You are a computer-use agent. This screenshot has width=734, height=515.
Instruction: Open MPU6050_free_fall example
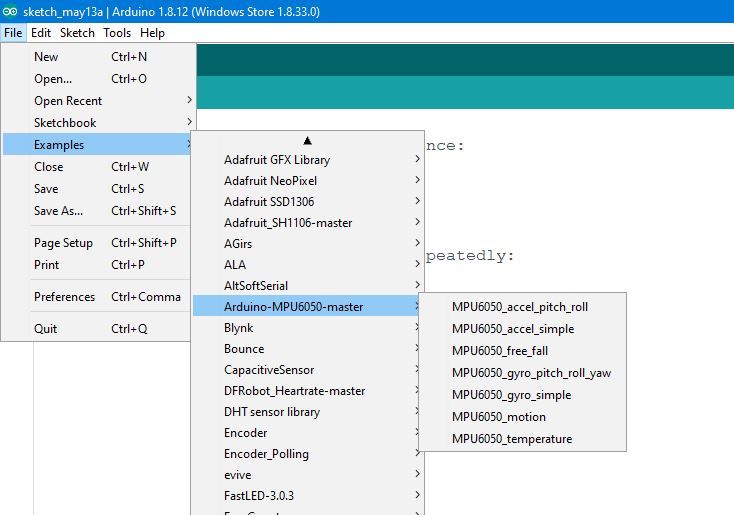click(x=522, y=351)
